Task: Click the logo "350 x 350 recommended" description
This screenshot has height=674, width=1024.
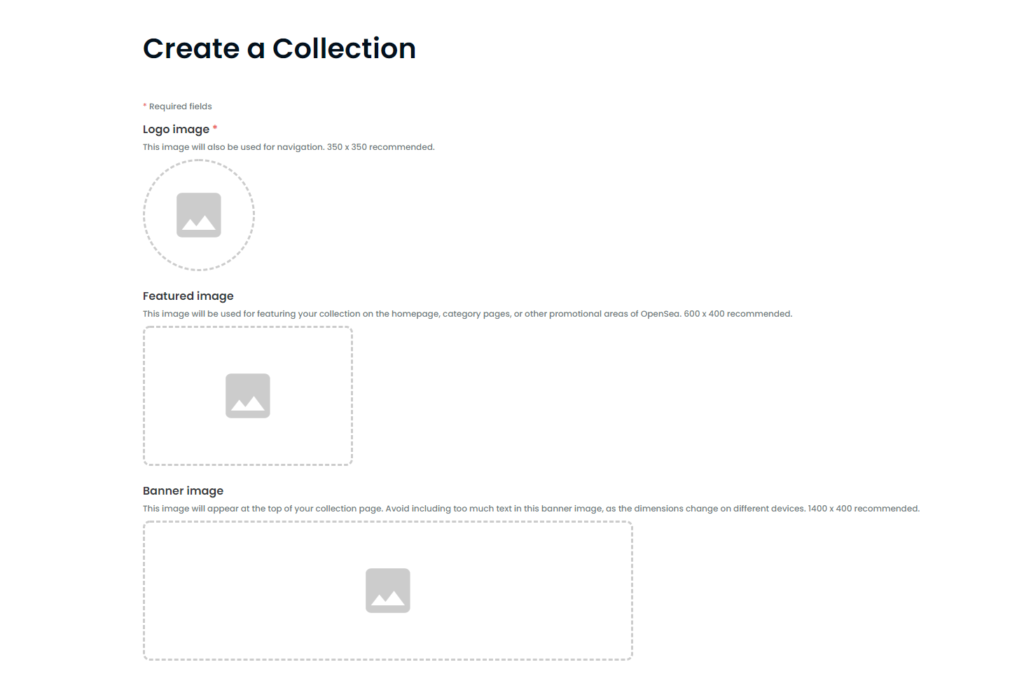Action: (x=289, y=147)
